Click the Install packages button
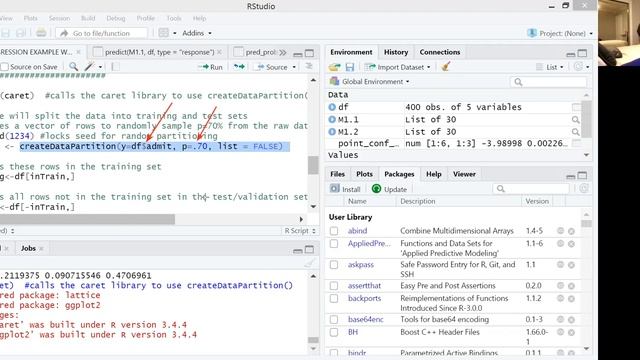The height and width of the screenshot is (360, 640). [345, 189]
